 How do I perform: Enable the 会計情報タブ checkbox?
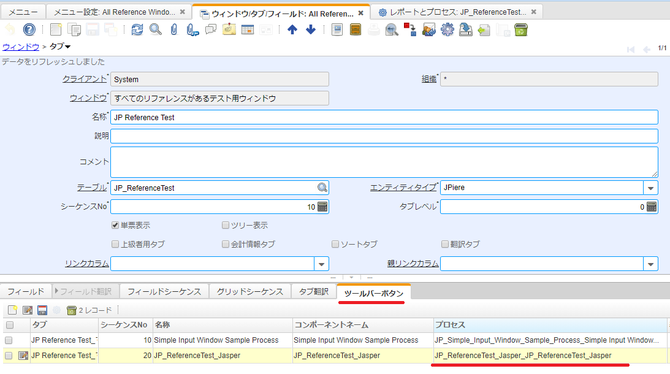(x=225, y=244)
